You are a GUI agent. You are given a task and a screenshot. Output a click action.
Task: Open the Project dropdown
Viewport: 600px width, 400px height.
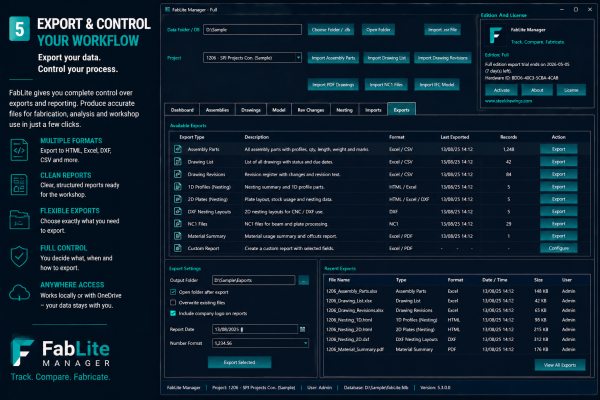click(252, 58)
